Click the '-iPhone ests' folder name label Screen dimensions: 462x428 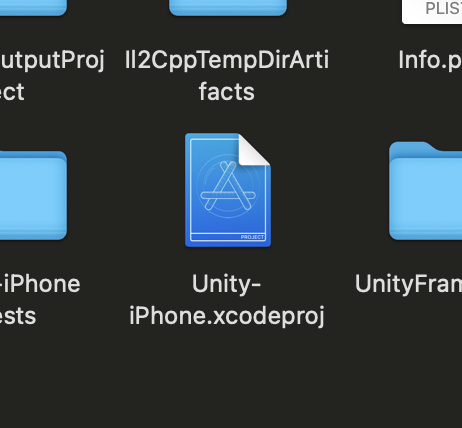[x=40, y=300]
